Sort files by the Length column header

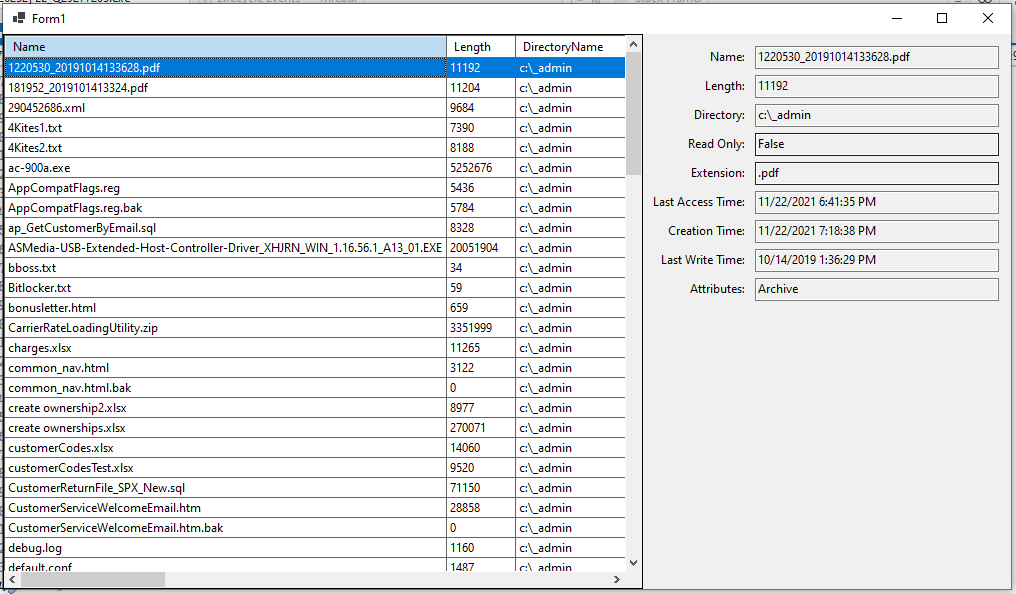481,47
